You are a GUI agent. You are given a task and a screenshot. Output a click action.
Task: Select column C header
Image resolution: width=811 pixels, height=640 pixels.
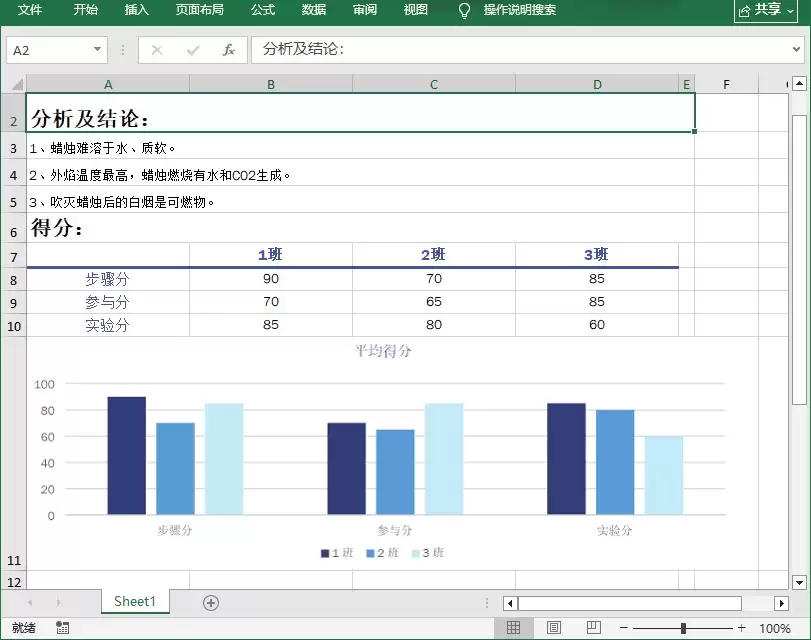point(434,84)
